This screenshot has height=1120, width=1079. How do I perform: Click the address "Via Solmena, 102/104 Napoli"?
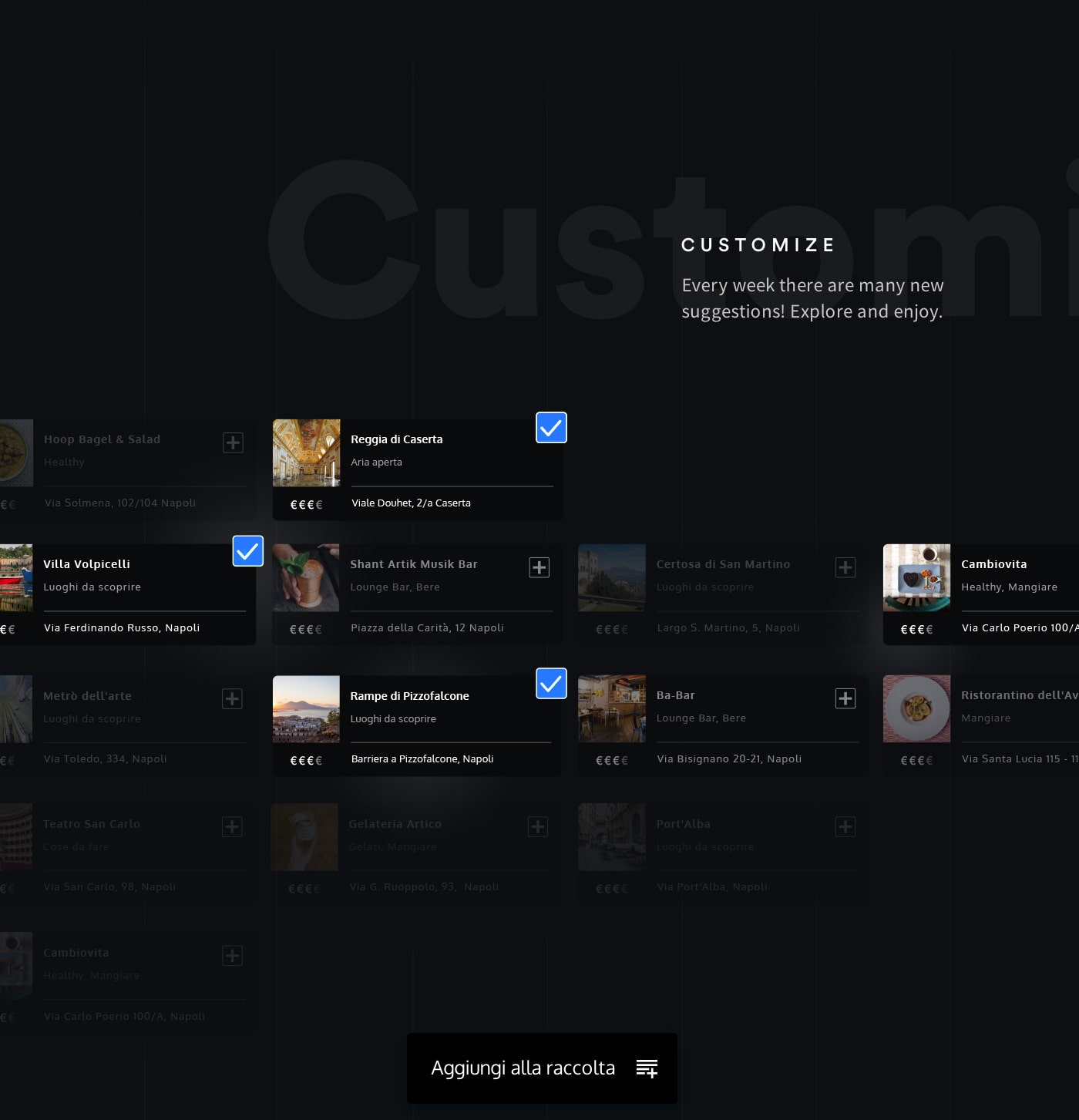click(x=120, y=503)
